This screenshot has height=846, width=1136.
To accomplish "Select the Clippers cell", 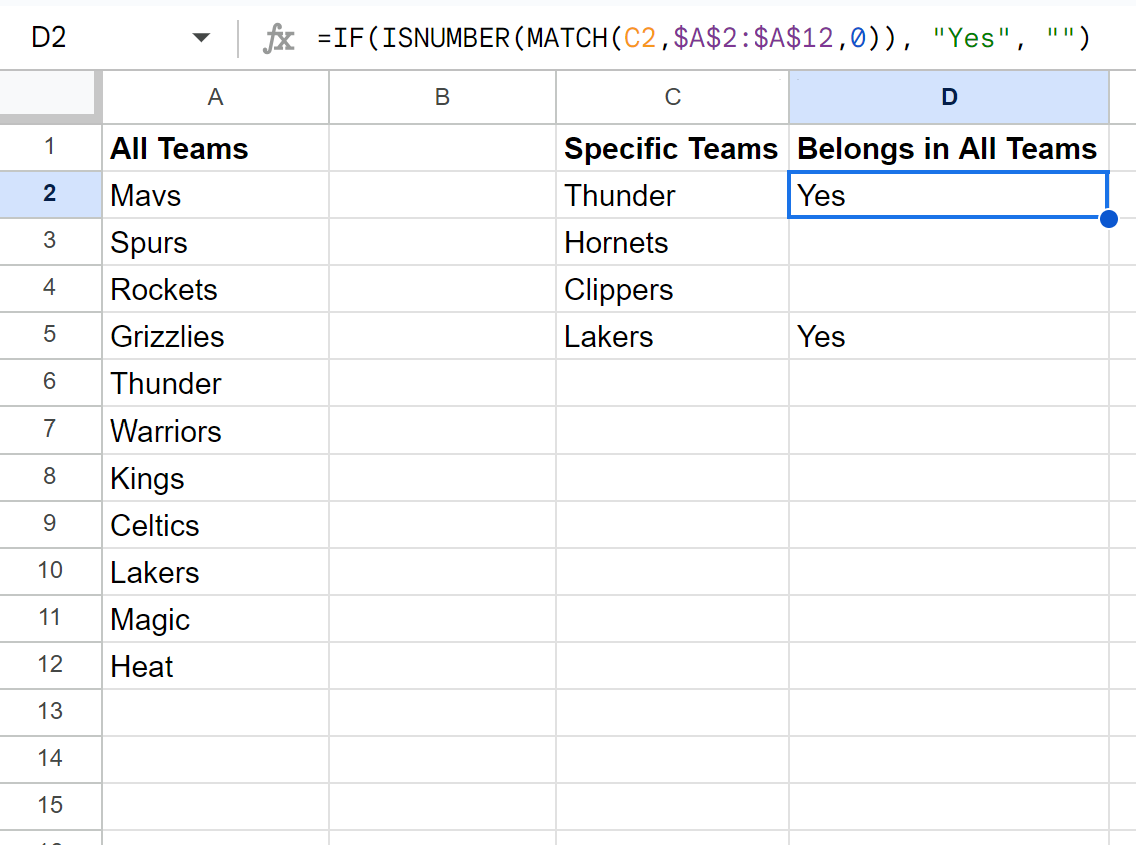I will coord(672,290).
